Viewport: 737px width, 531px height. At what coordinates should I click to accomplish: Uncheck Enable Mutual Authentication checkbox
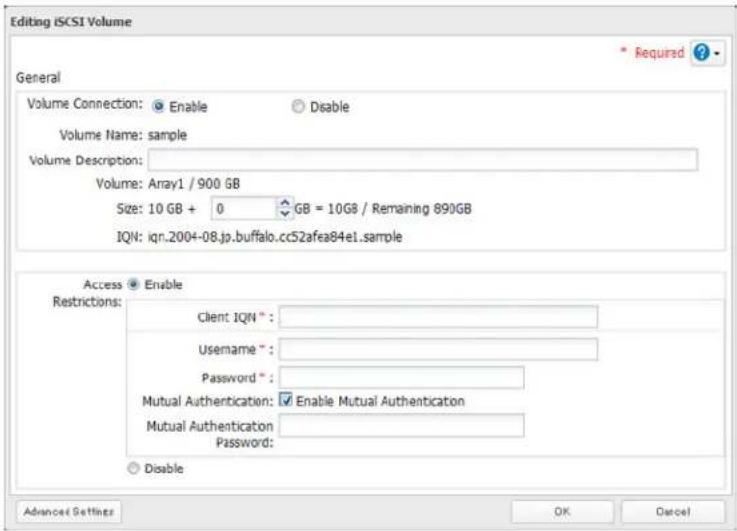coord(286,400)
